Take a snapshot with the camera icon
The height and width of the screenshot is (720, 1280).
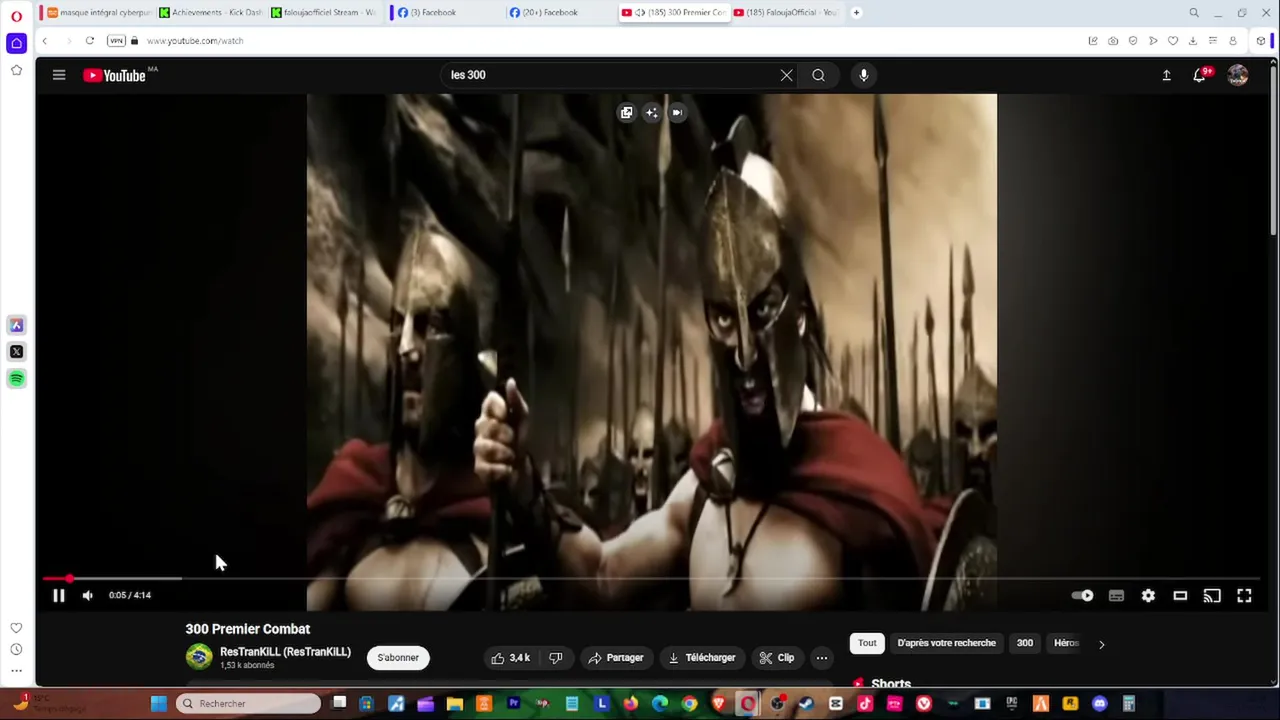click(x=1113, y=41)
